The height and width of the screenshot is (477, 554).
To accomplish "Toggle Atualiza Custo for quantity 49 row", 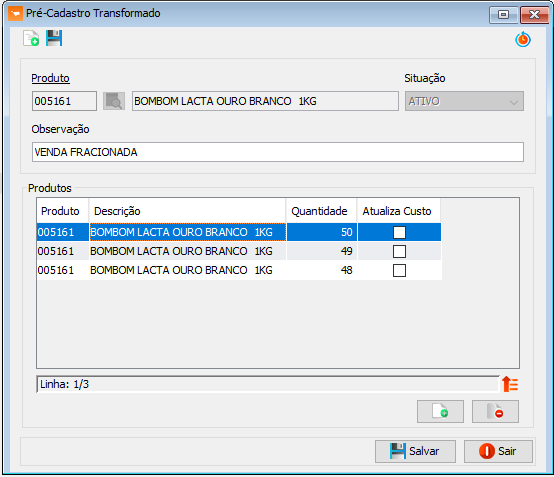I will point(399,251).
